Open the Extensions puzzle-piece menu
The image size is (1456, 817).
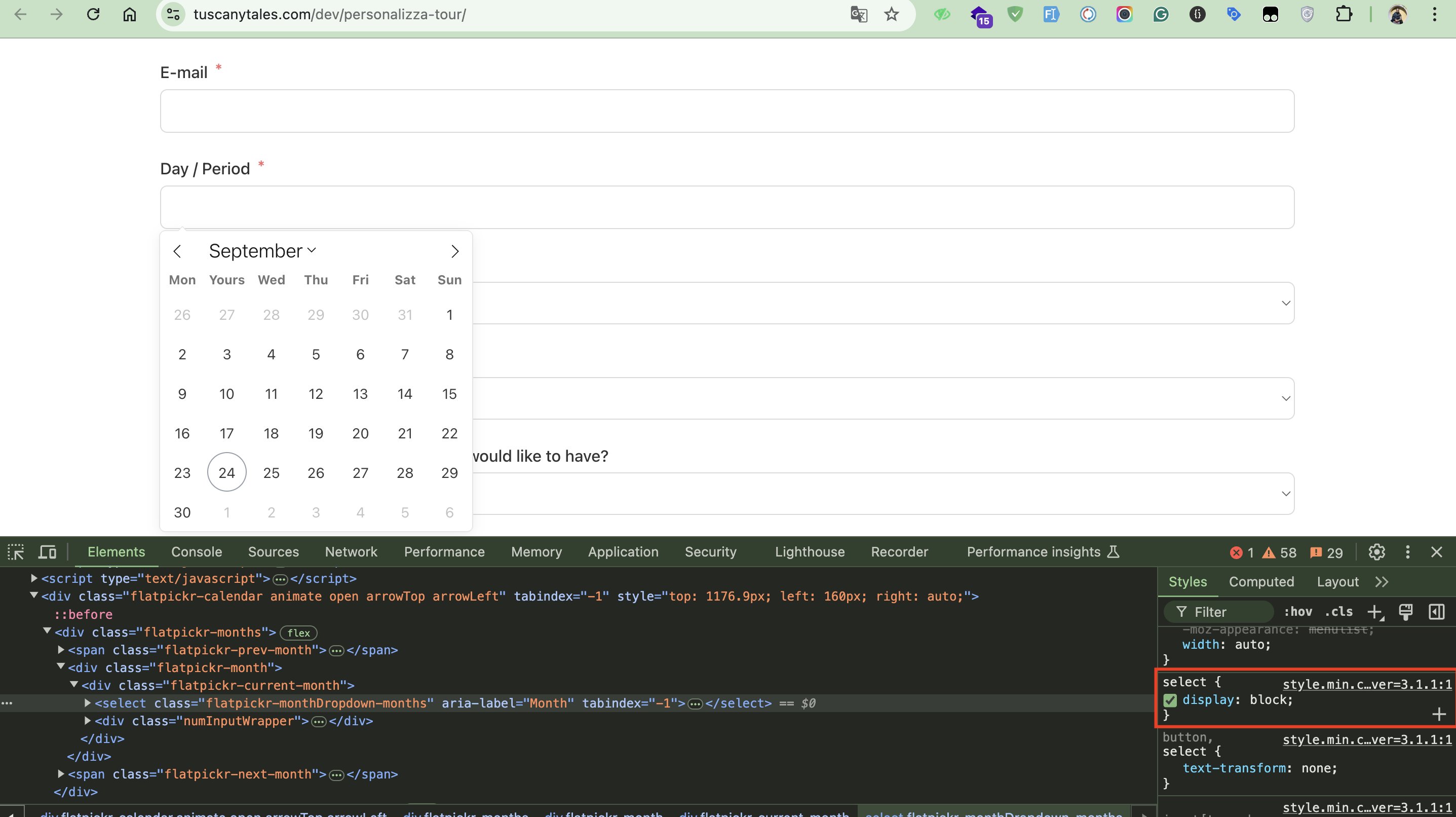tap(1344, 14)
